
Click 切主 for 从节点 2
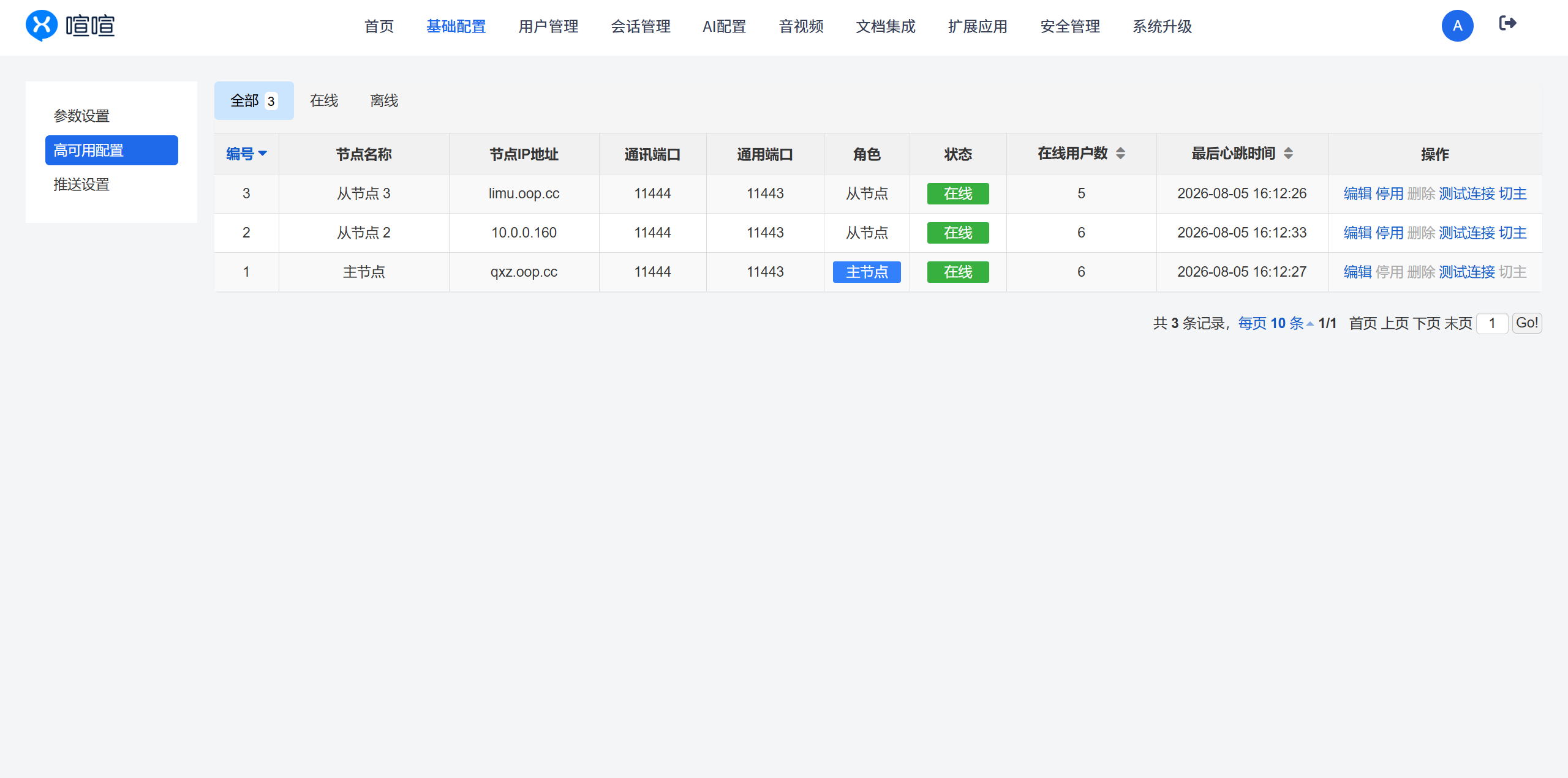(x=1513, y=233)
